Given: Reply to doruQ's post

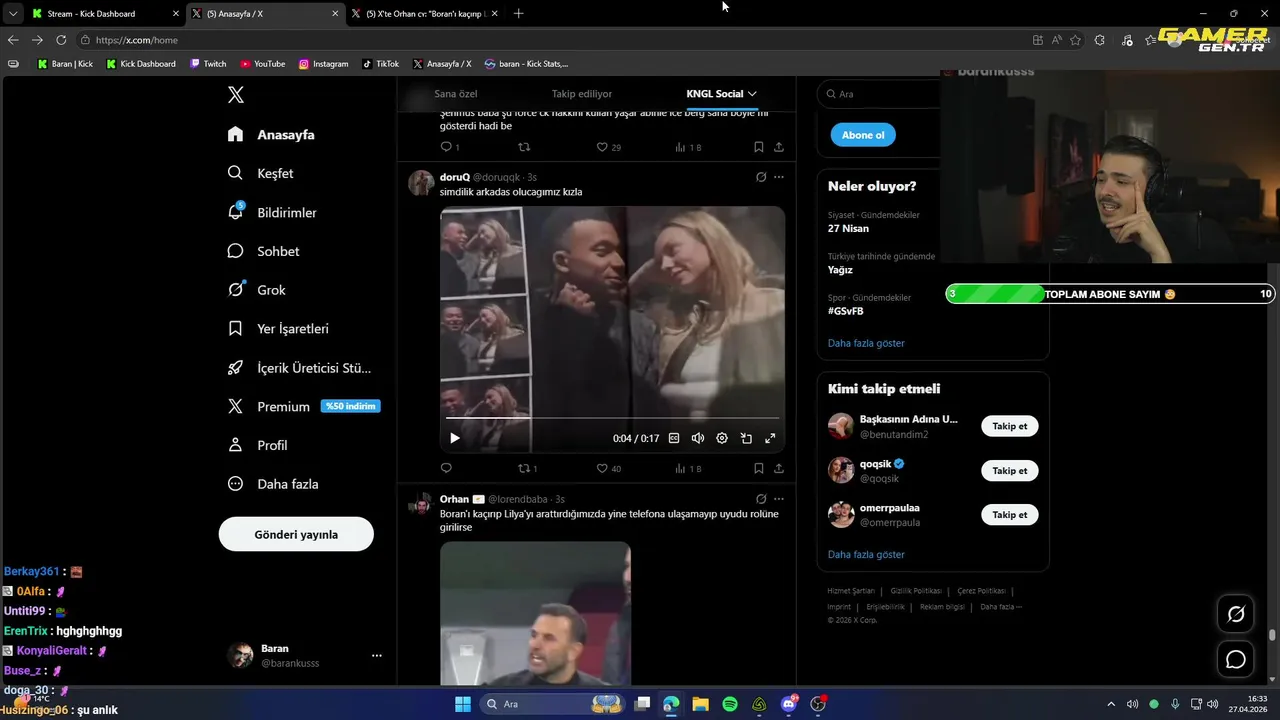Looking at the screenshot, I should coord(446,468).
